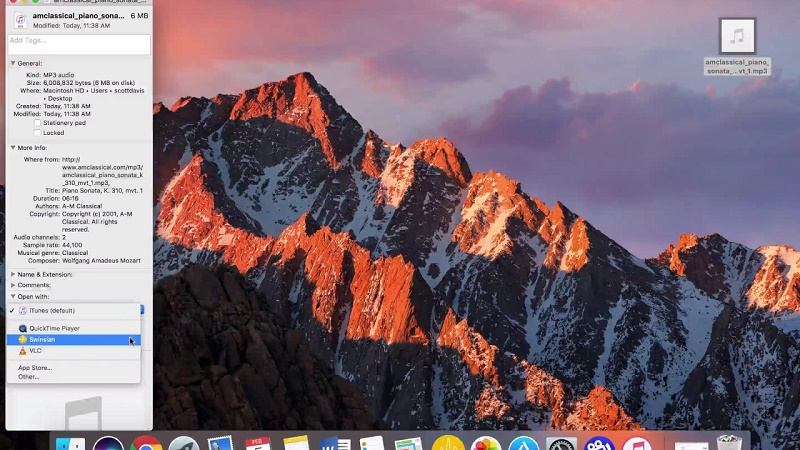
Task: Open System Preferences gear in Dock
Action: [x=561, y=444]
